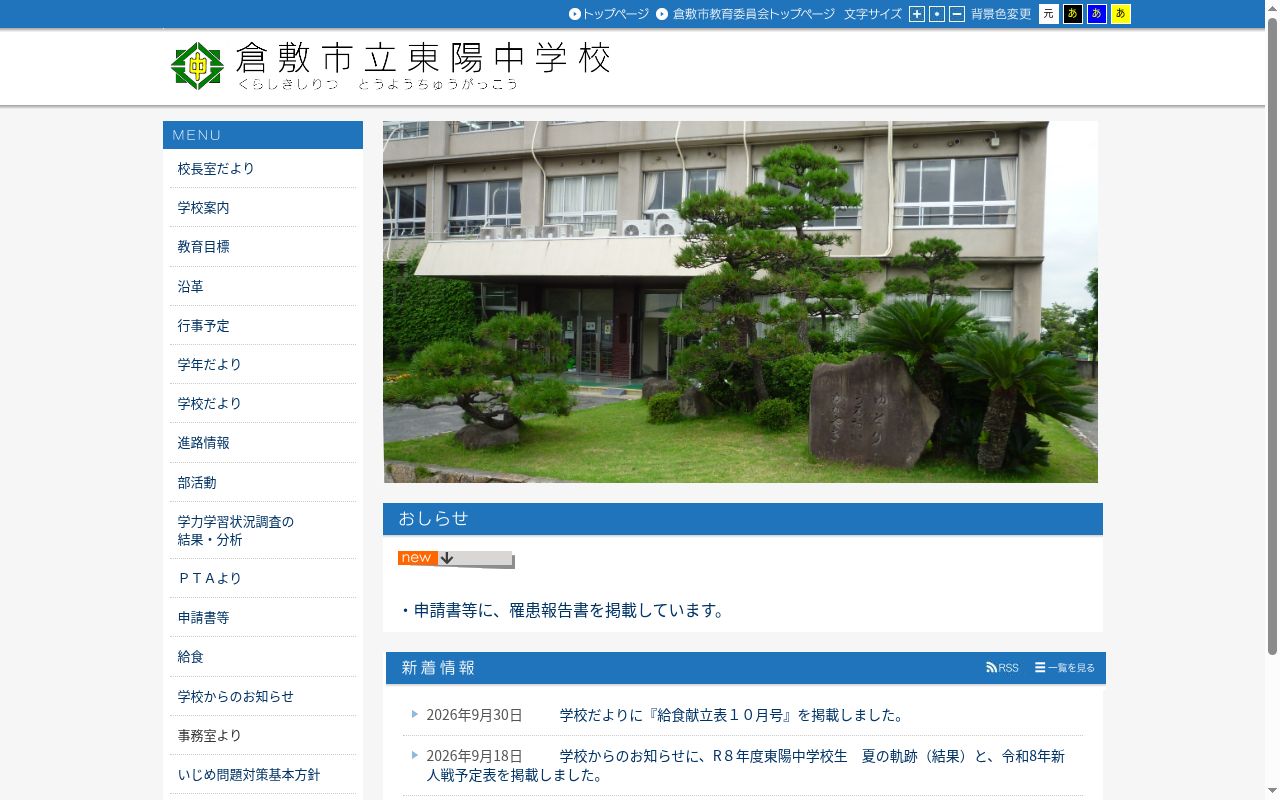Open RSS feed icon link

click(x=1002, y=668)
